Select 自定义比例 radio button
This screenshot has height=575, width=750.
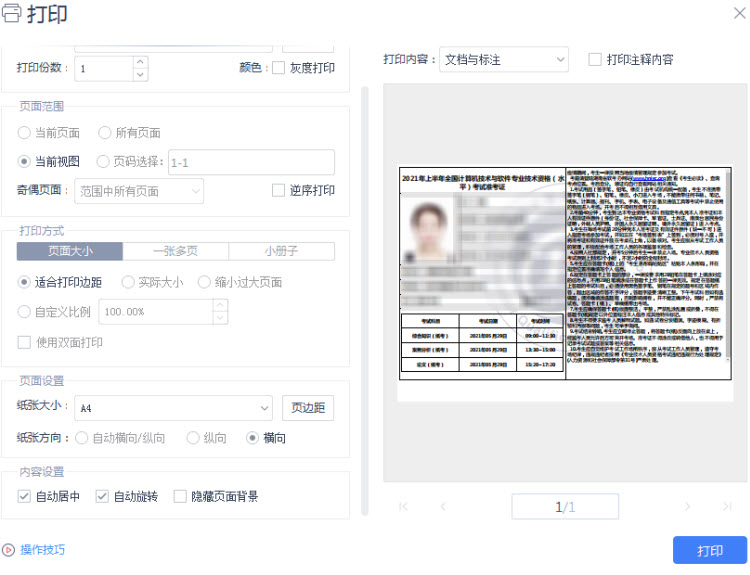tap(24, 312)
